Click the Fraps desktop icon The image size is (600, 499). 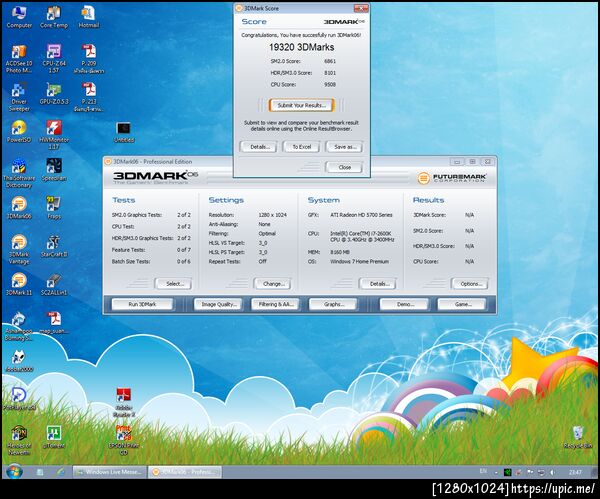[54, 208]
